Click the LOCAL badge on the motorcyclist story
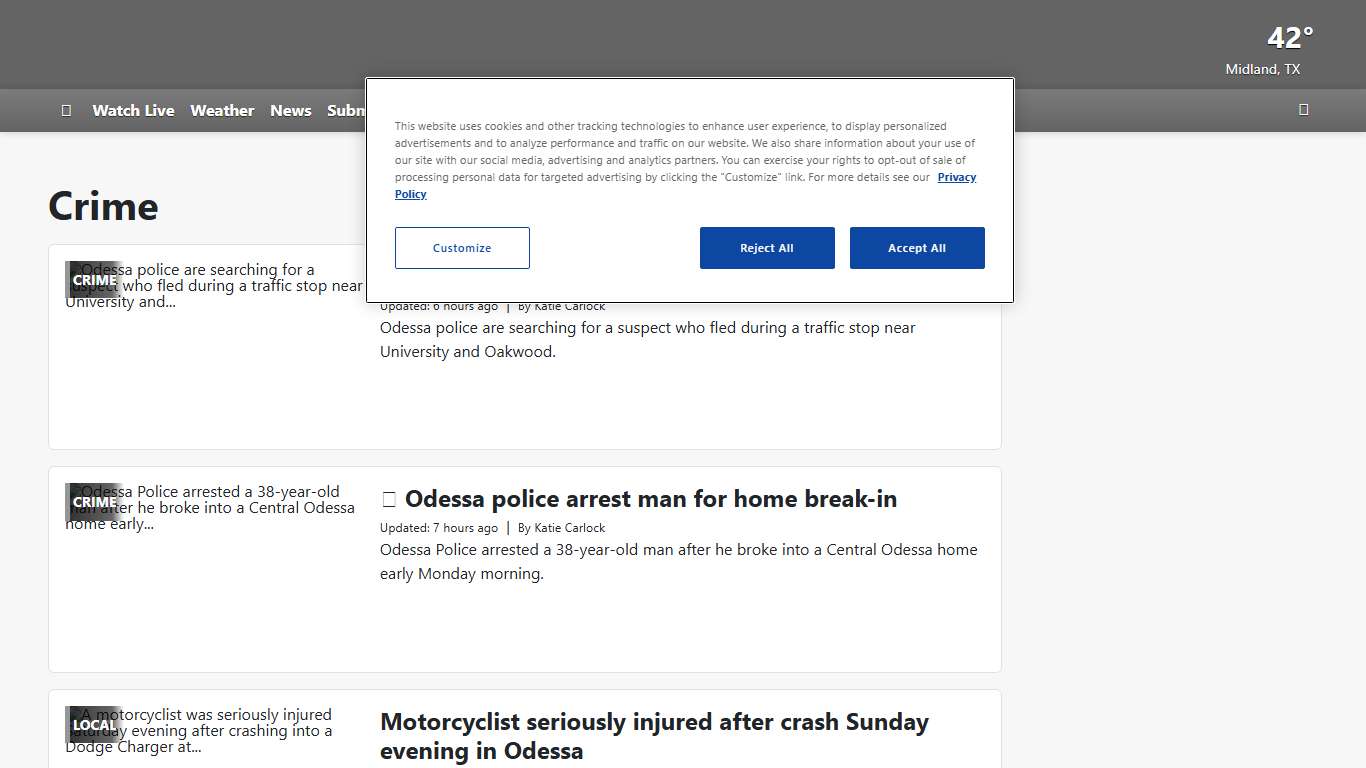Screen dimensions: 1366x768 point(93,725)
